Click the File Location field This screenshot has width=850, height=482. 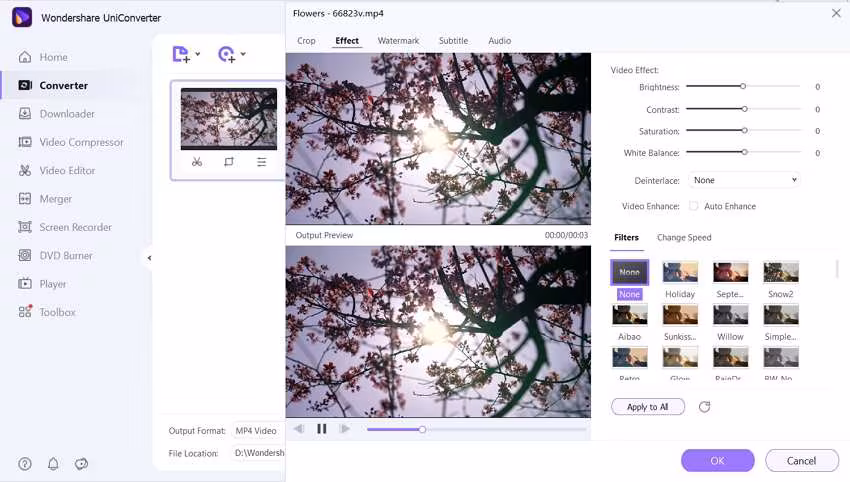(x=259, y=453)
